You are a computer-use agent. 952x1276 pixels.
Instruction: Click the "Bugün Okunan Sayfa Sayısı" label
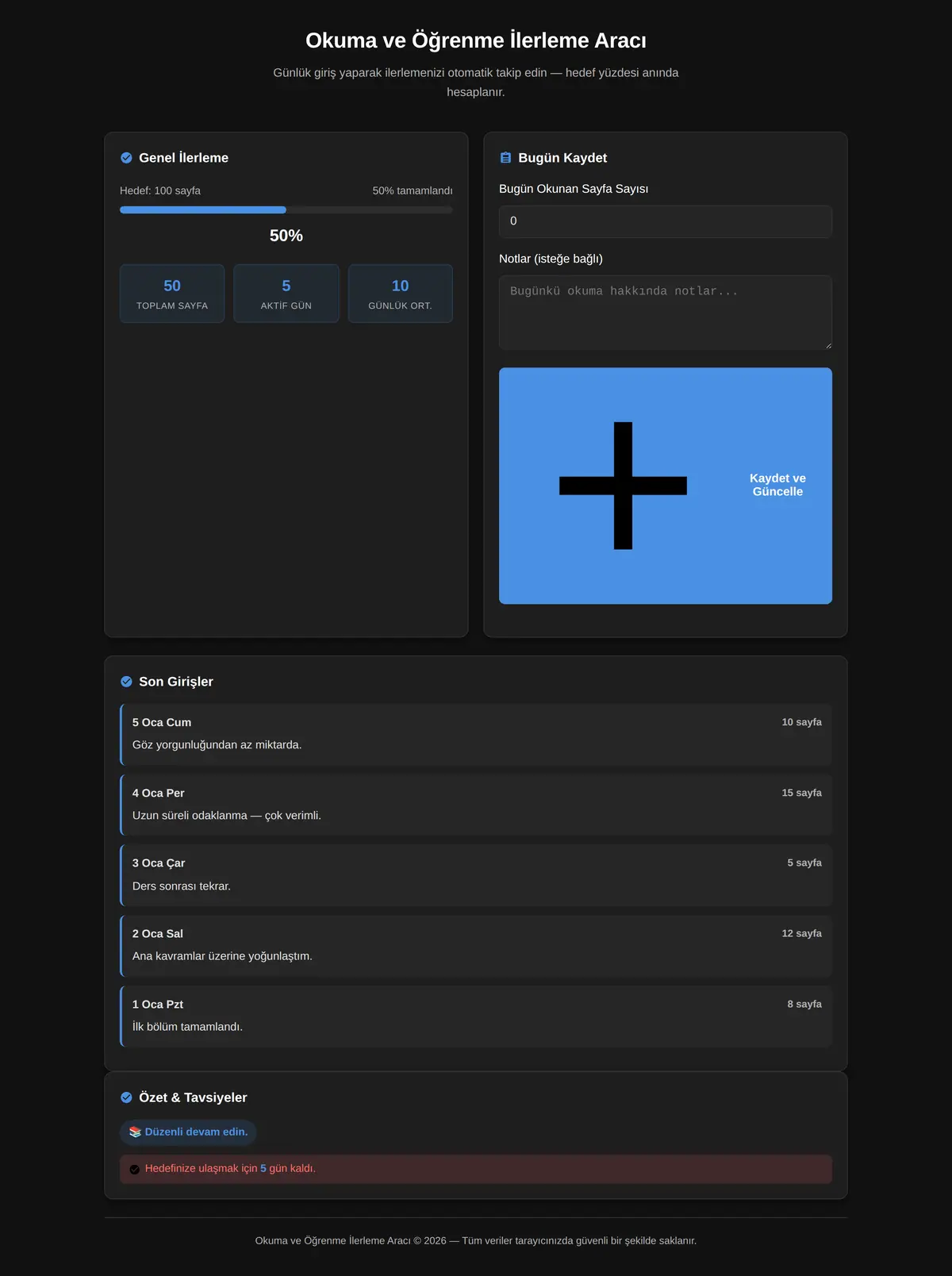coord(574,189)
